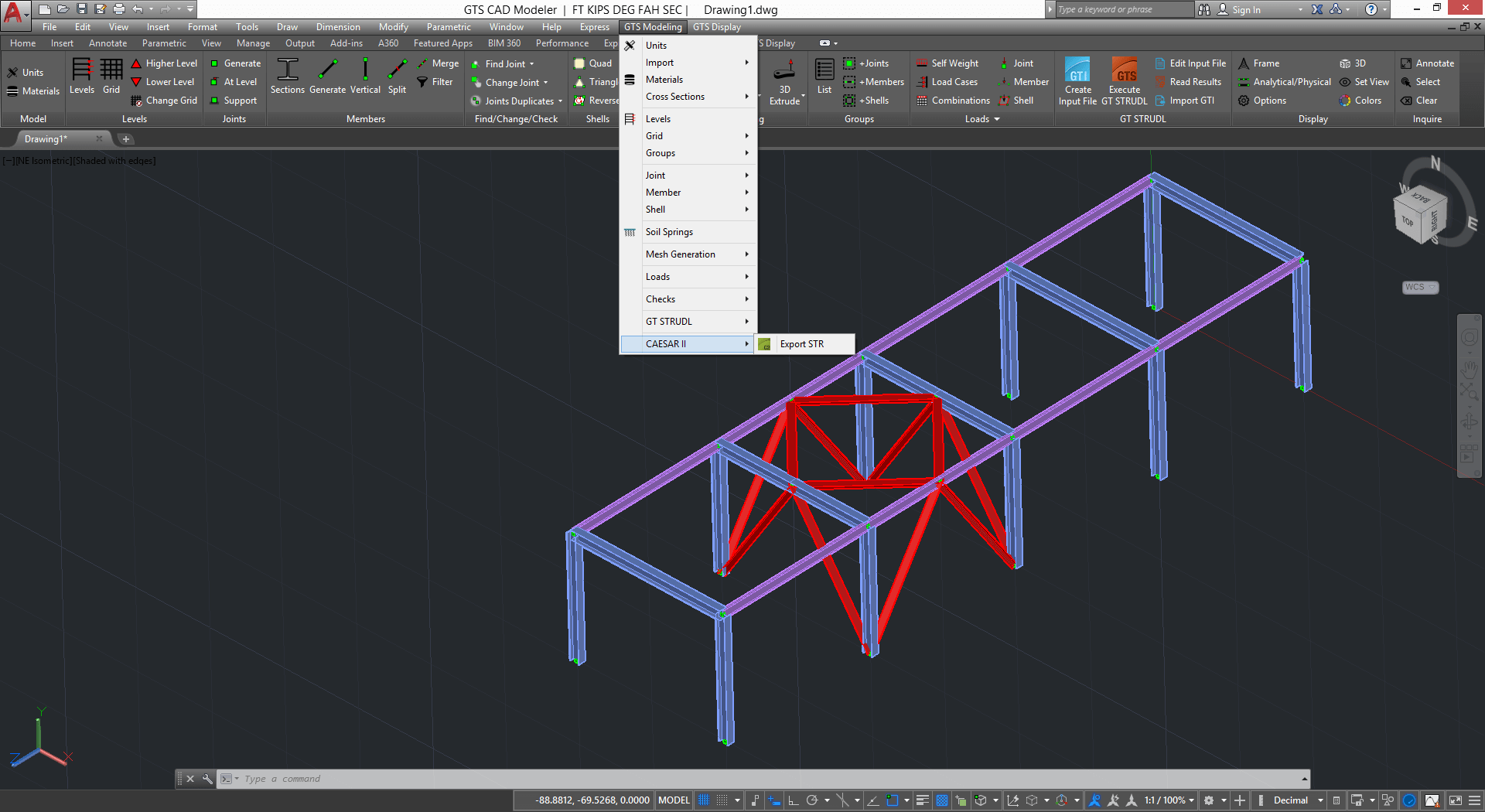
Task: Toggle snap mode in status bar
Action: pyautogui.click(x=722, y=800)
